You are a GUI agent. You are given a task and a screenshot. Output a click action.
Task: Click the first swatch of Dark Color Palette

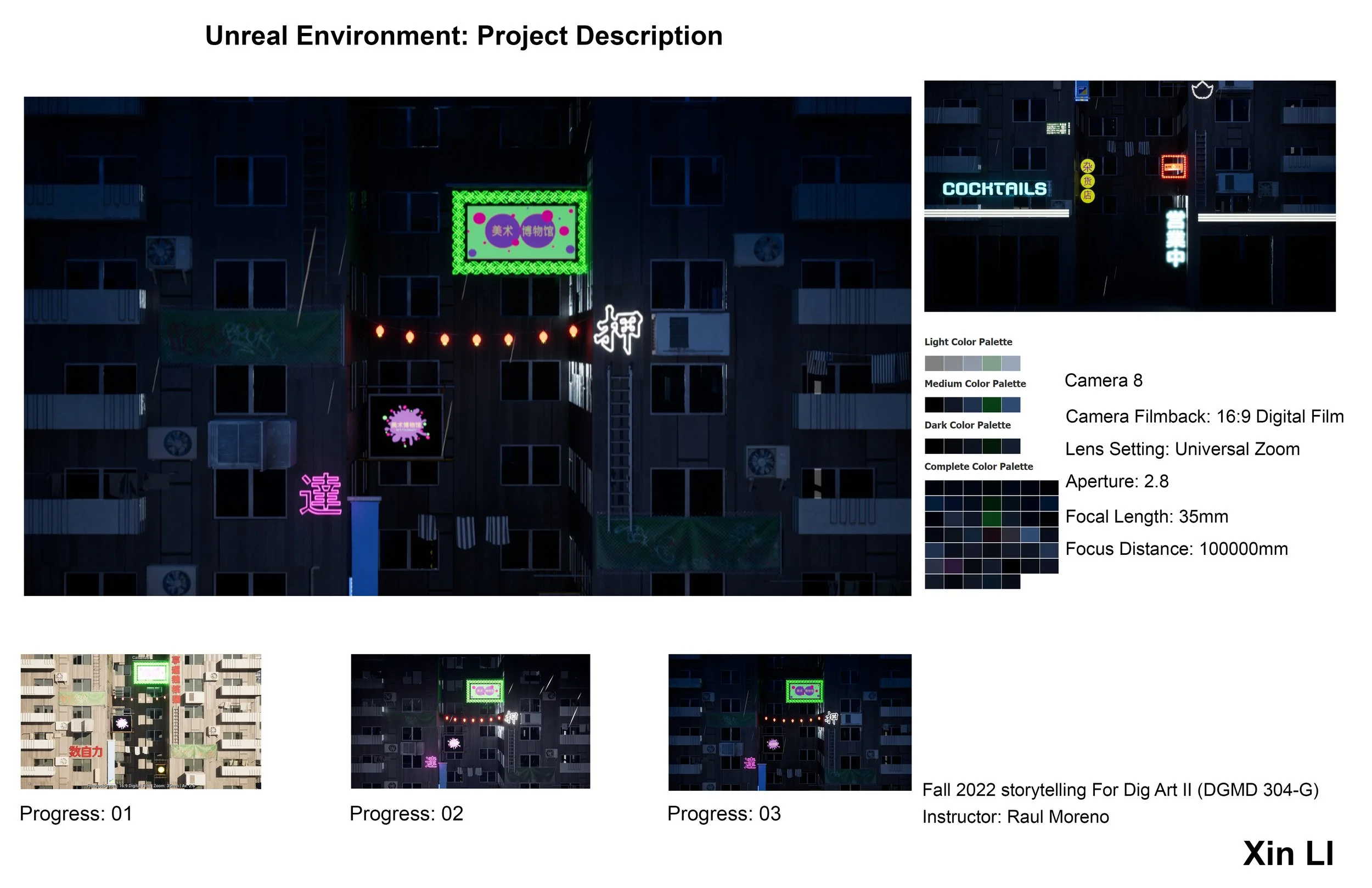[934, 446]
